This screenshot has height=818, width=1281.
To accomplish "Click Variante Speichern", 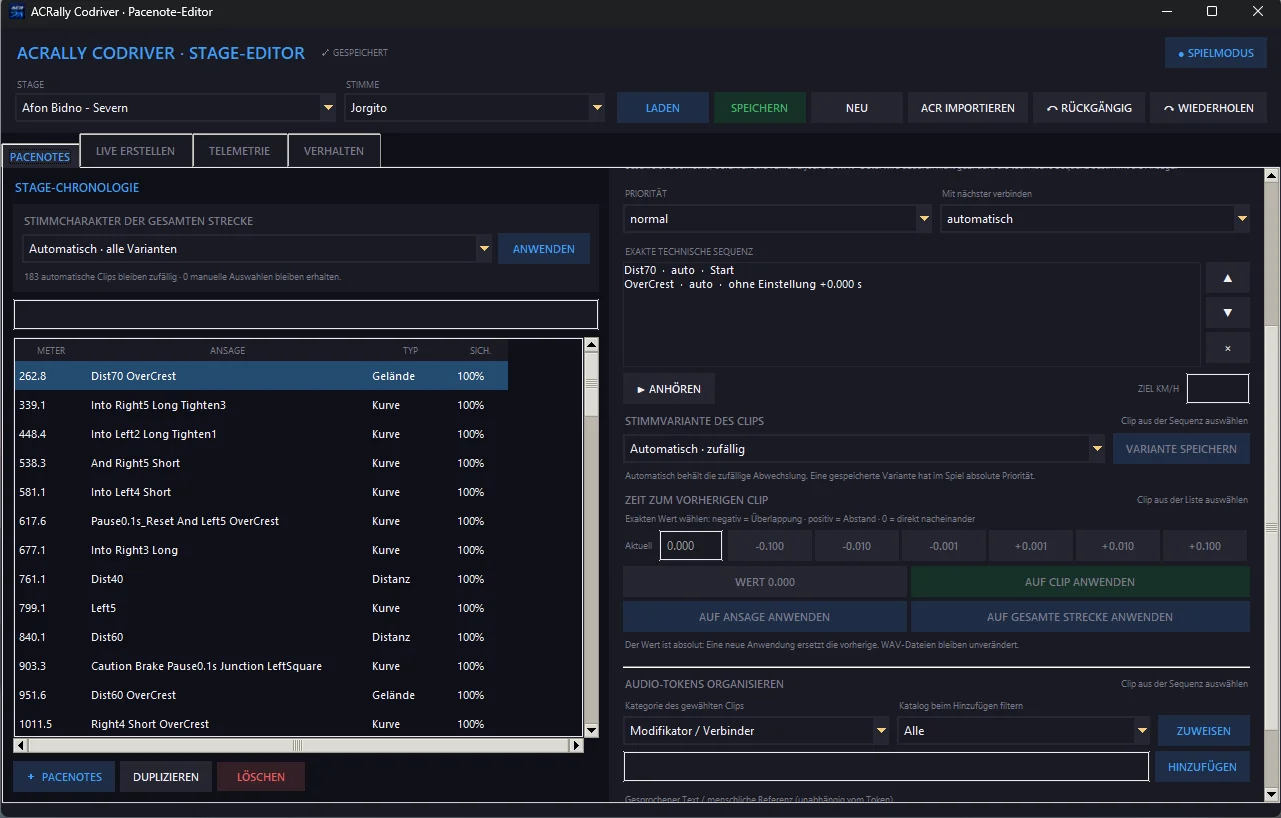I will point(1181,449).
